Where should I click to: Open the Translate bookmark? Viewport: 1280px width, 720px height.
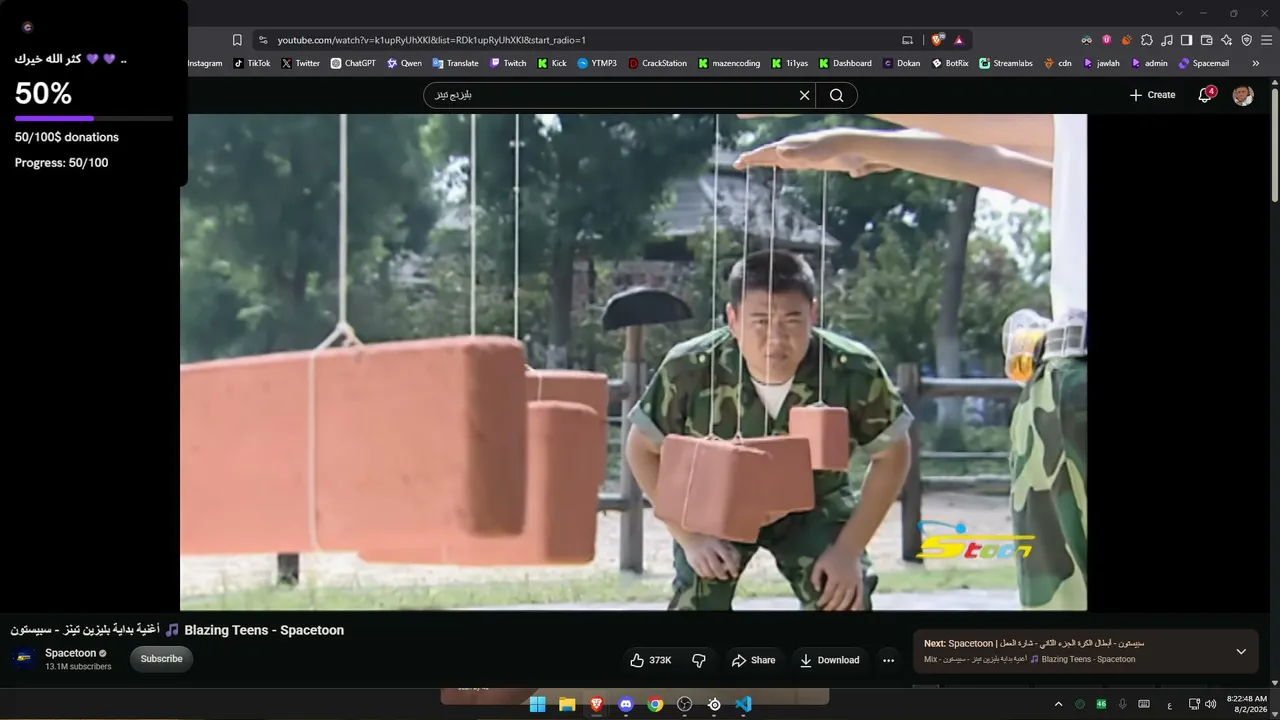[455, 63]
